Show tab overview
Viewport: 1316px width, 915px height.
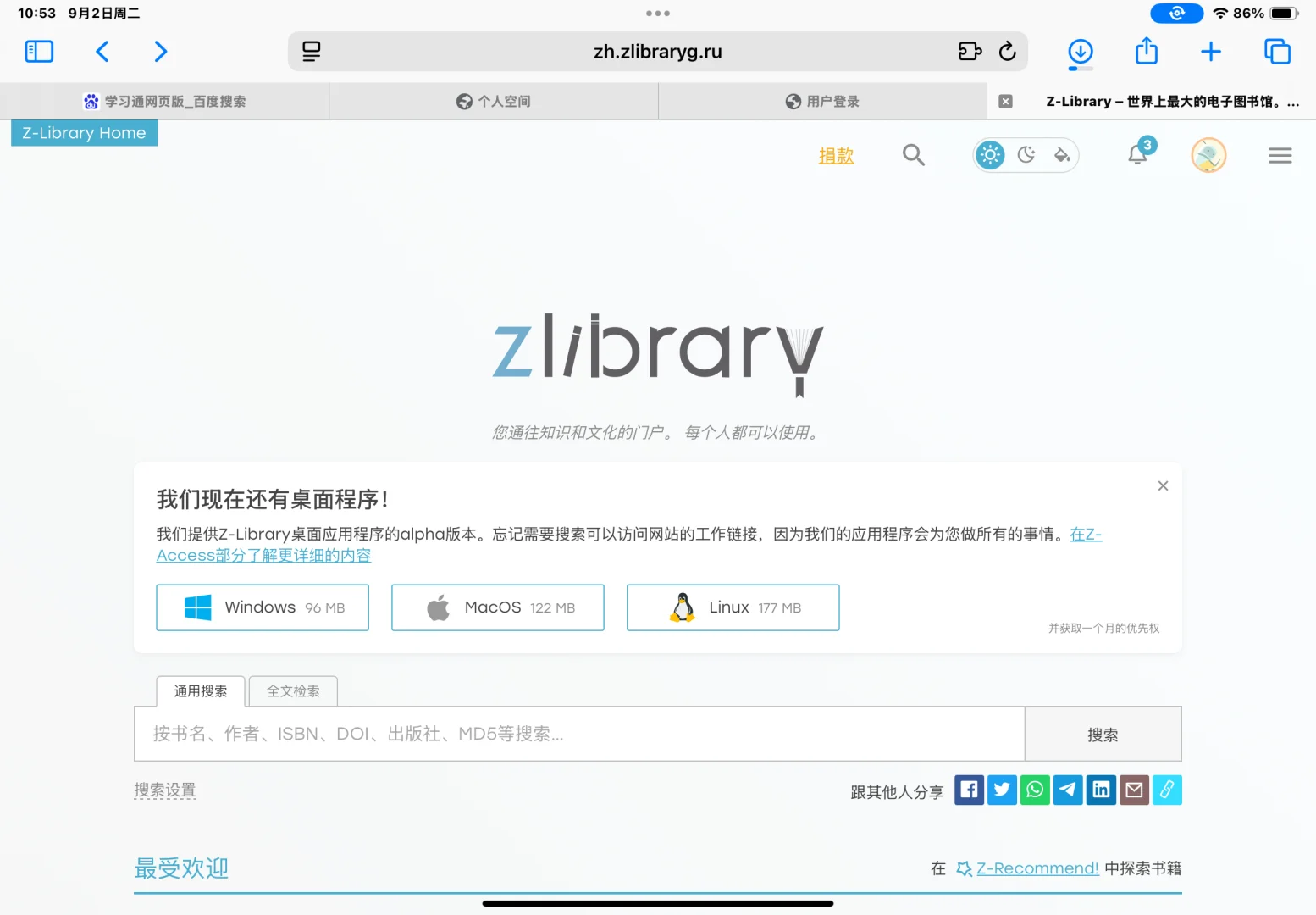1277,52
